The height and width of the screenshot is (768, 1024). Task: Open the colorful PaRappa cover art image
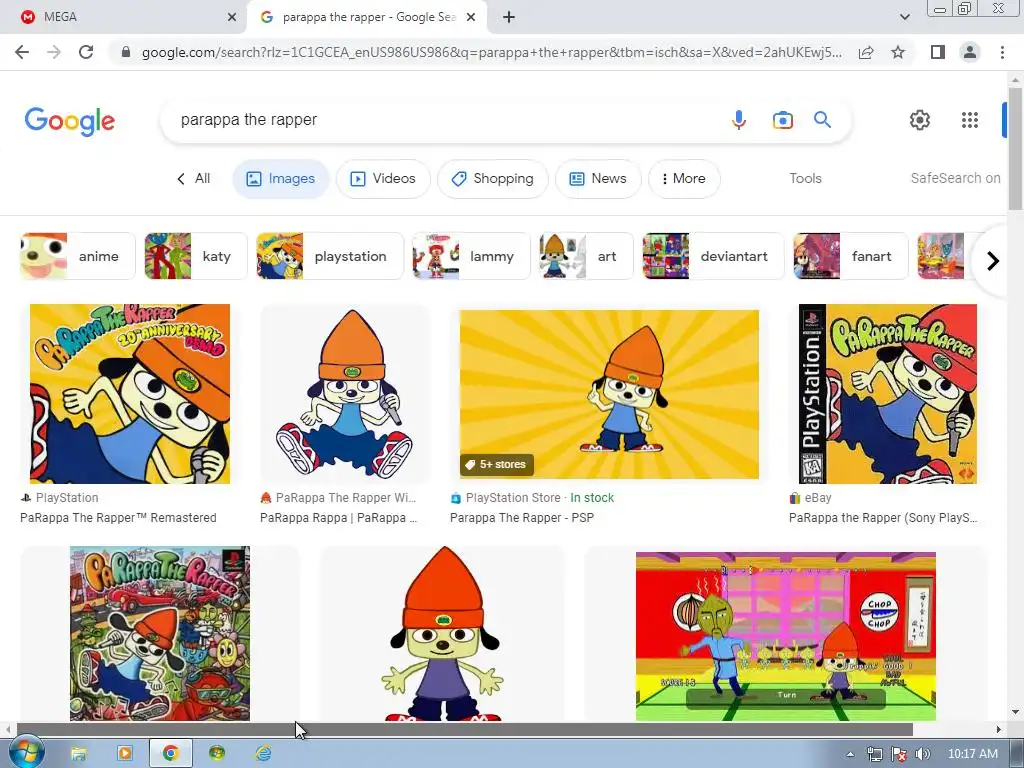click(160, 633)
